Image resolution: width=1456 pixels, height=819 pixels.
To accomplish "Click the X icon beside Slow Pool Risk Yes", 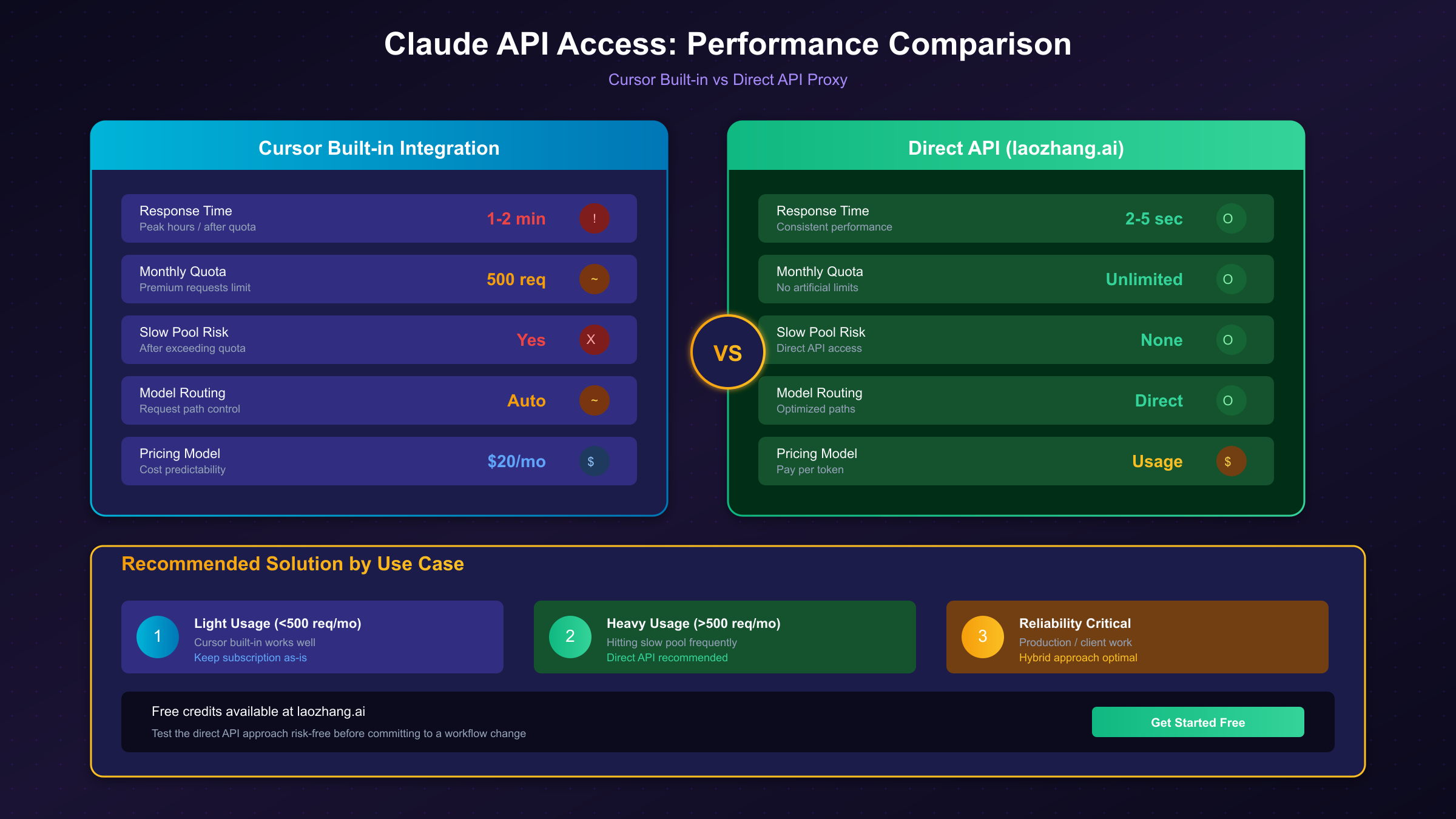I will point(594,340).
